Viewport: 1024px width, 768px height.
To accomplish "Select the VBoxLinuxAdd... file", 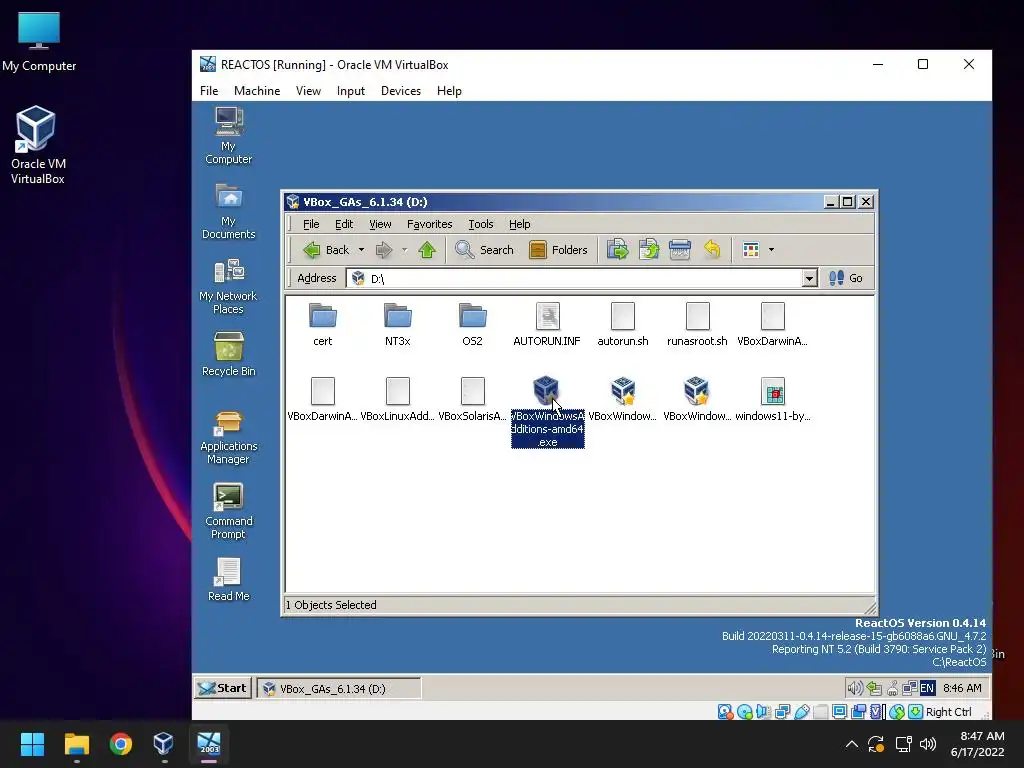I will click(x=398, y=399).
